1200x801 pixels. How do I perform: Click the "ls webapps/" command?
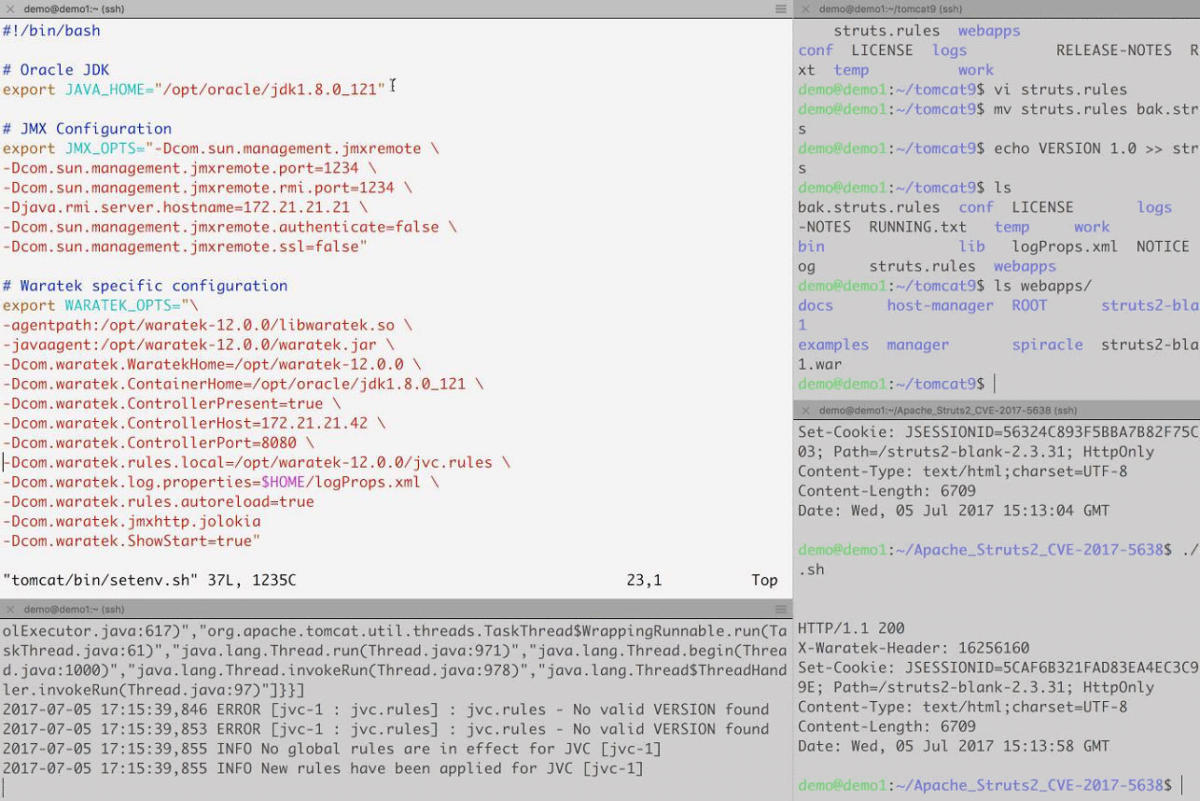(x=1043, y=286)
